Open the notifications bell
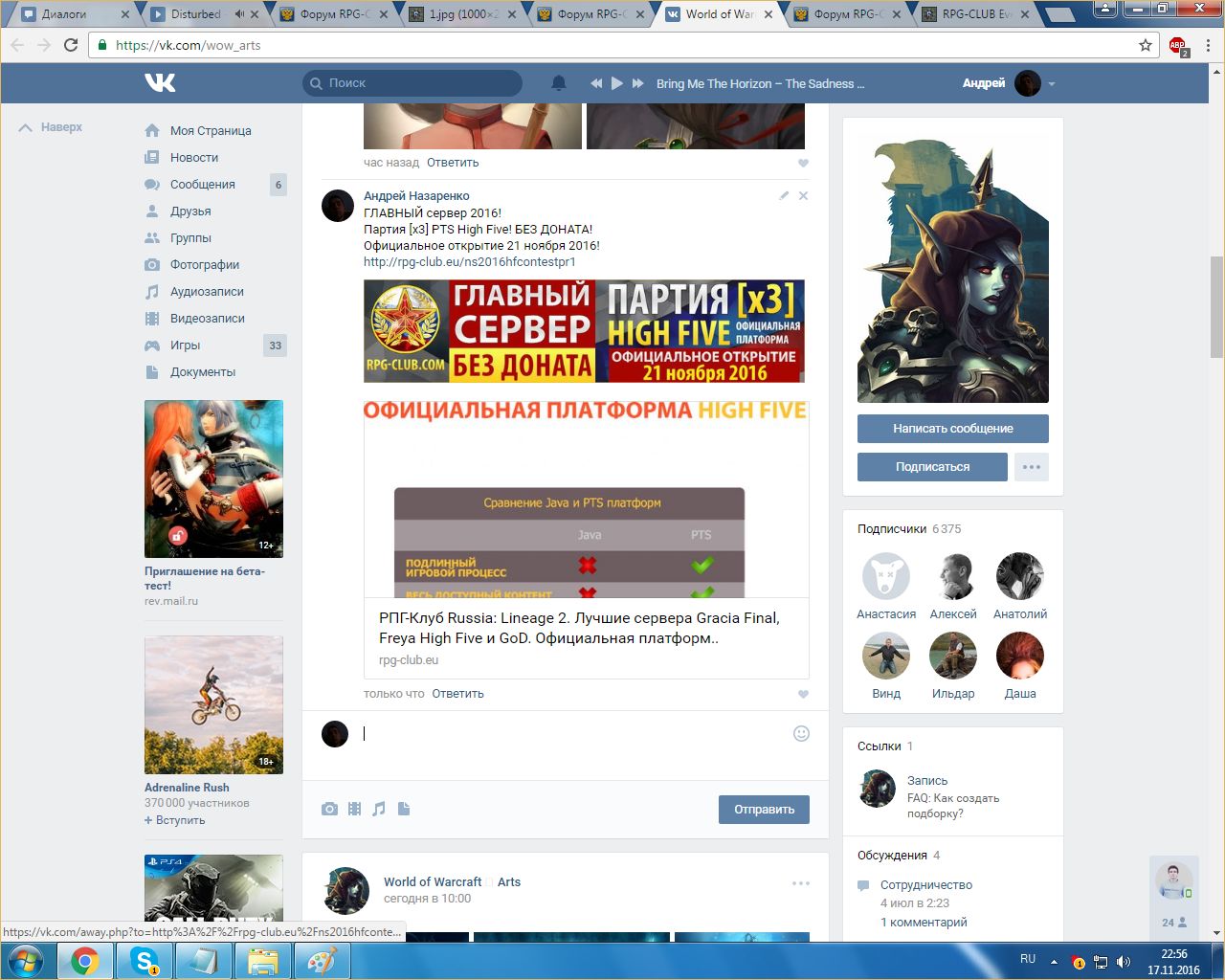The image size is (1225, 980). coord(559,83)
